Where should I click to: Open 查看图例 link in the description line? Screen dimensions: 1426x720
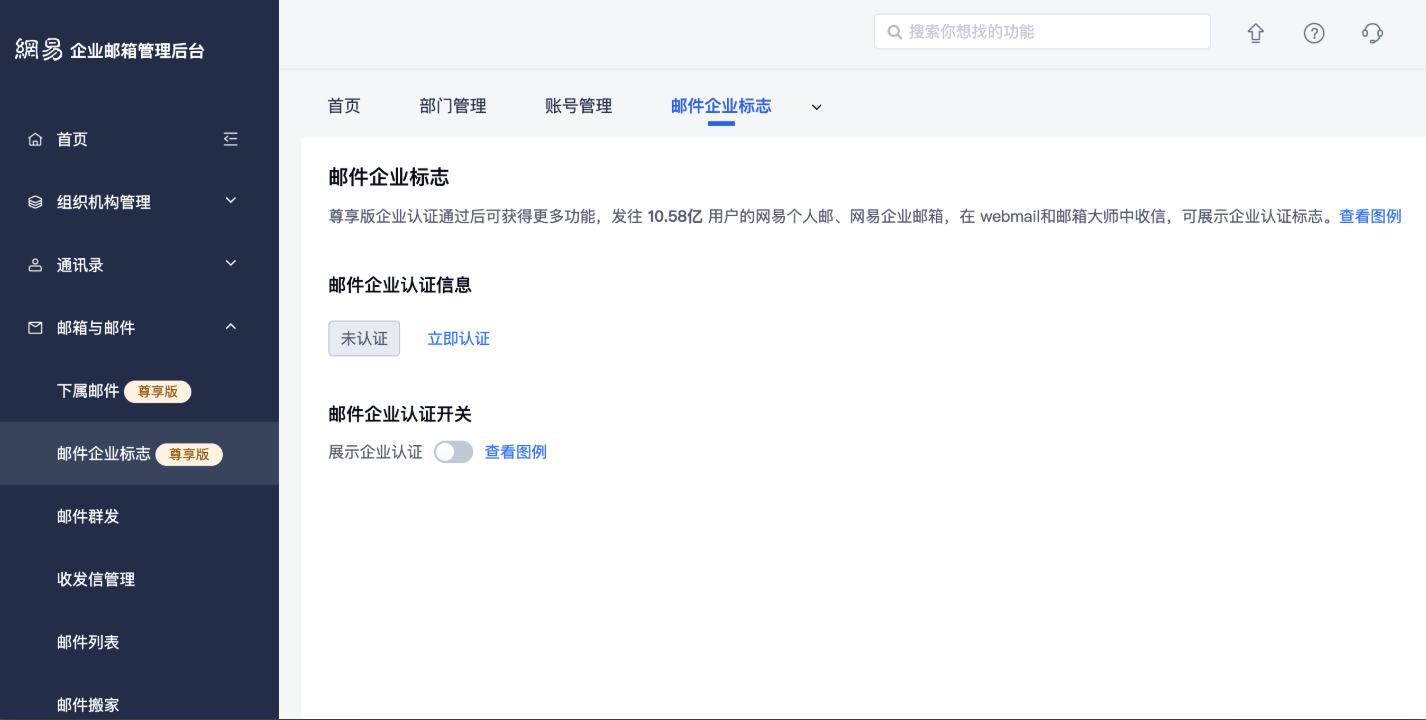point(1370,216)
